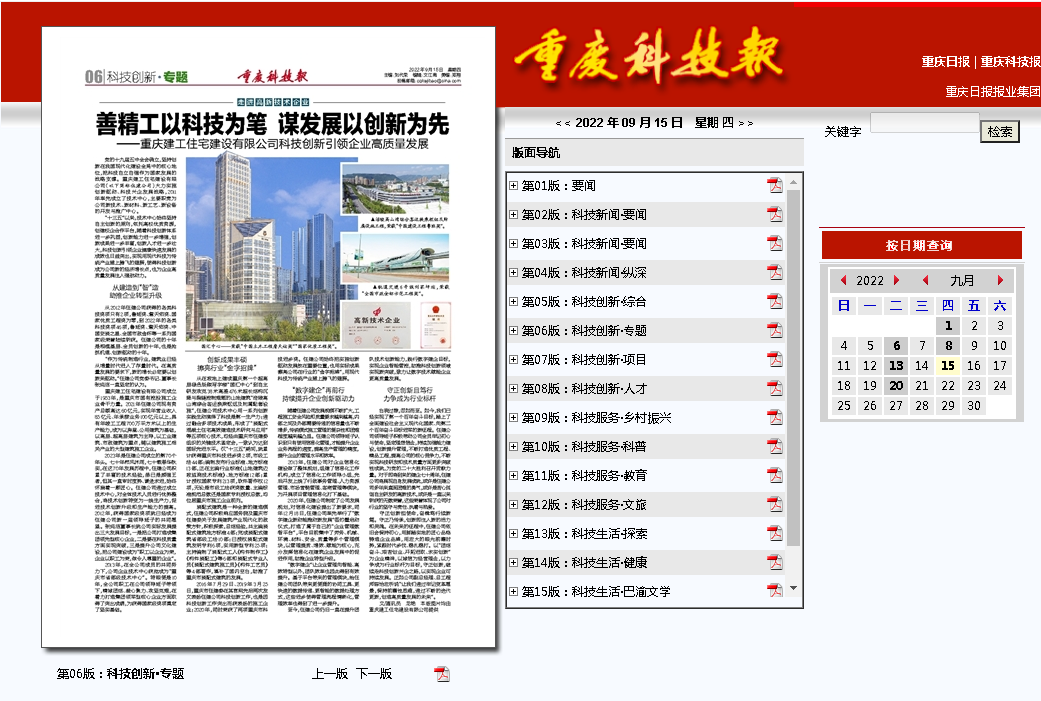Go to 上一版 previous page
The width and height of the screenshot is (1041, 701).
click(330, 674)
